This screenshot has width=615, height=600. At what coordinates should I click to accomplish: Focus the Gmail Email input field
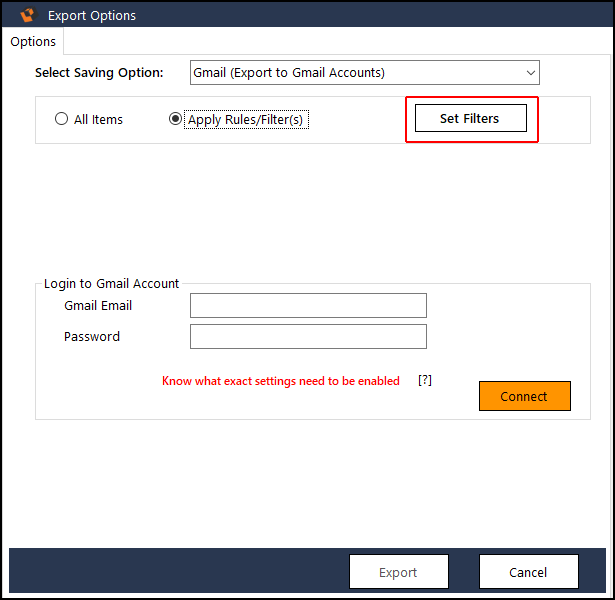[308, 305]
